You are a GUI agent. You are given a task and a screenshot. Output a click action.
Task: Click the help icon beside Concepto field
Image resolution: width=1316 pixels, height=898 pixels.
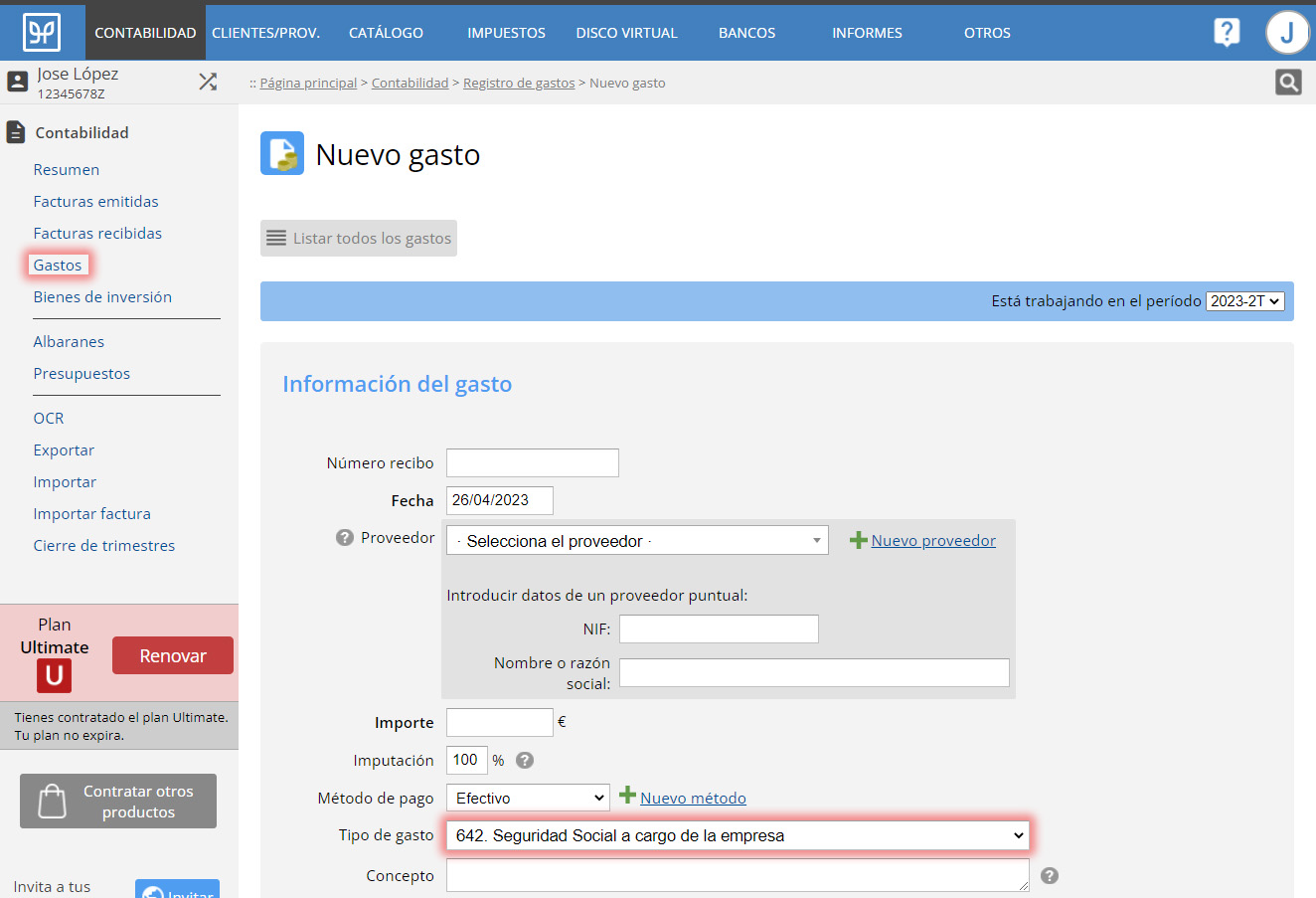pyautogui.click(x=1050, y=876)
